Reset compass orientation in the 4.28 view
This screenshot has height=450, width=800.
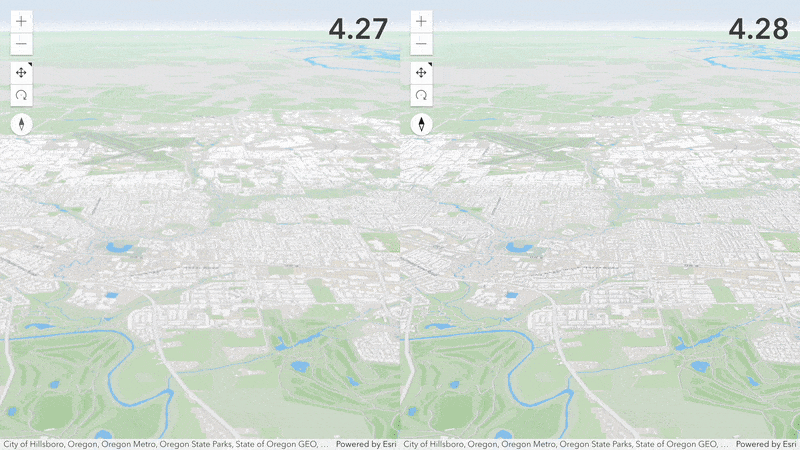point(421,124)
